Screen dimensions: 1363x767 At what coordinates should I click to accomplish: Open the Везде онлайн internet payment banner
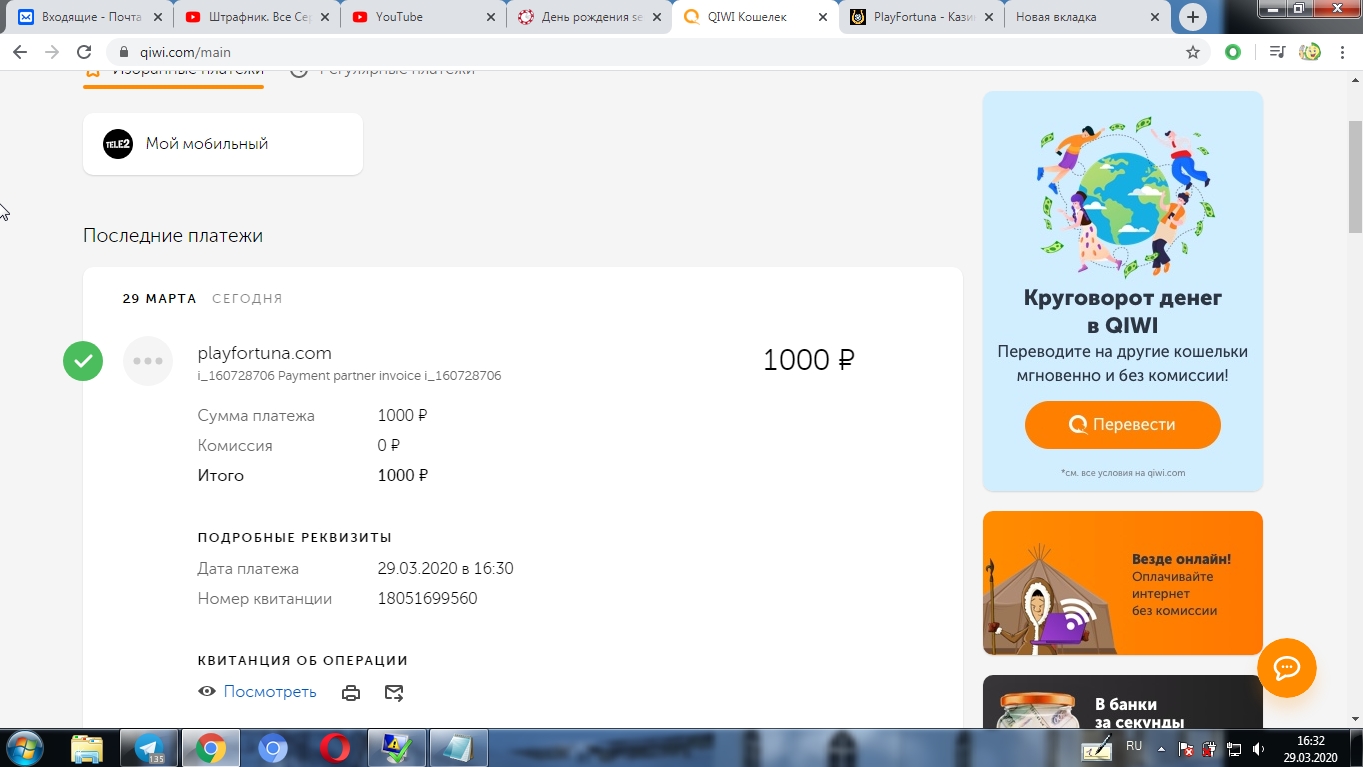(1123, 583)
